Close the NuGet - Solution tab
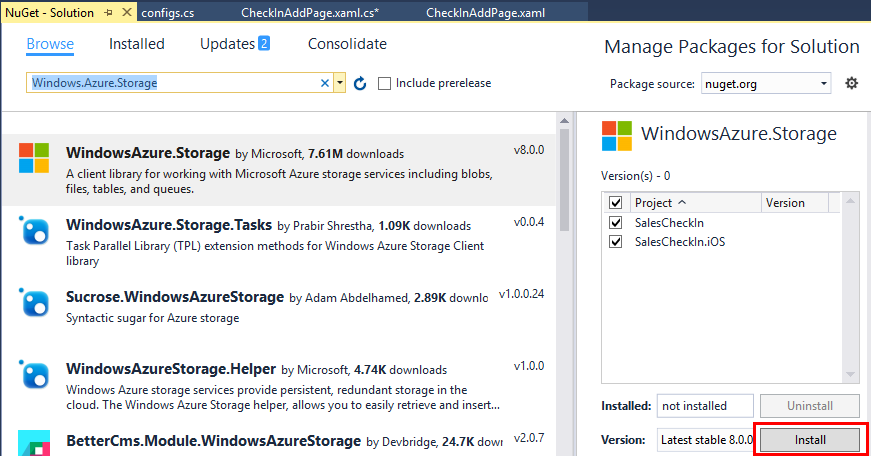 [x=127, y=12]
